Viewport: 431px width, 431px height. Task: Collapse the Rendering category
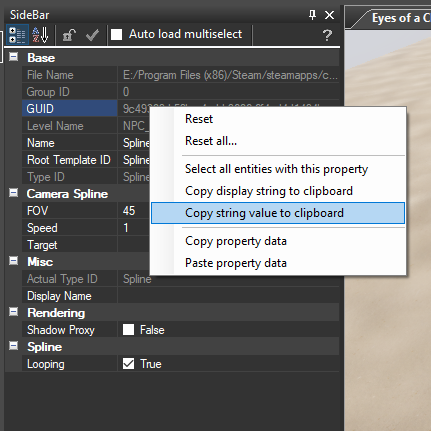click(14, 312)
